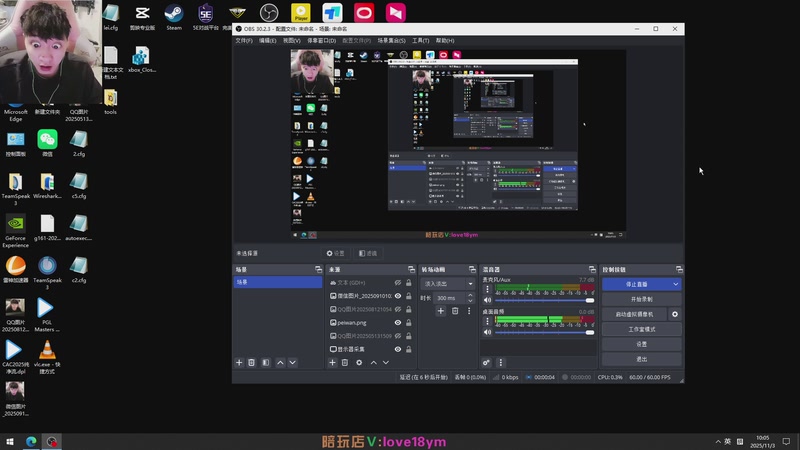Open the Tools menu in OBS
This screenshot has width=800, height=450.
click(420, 41)
